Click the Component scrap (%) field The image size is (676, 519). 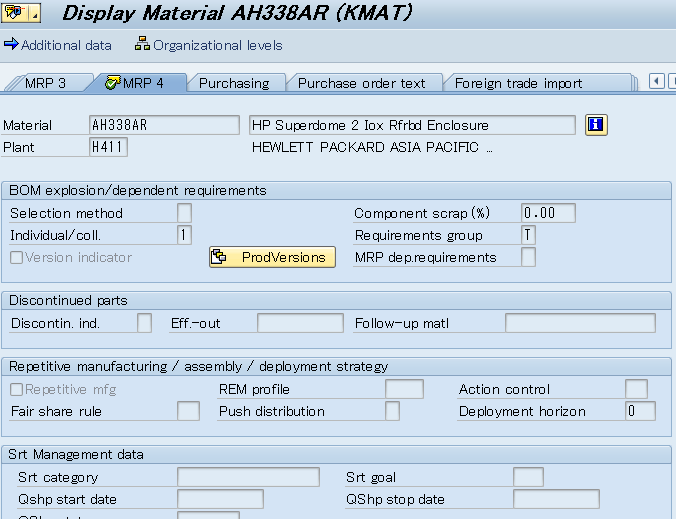548,213
